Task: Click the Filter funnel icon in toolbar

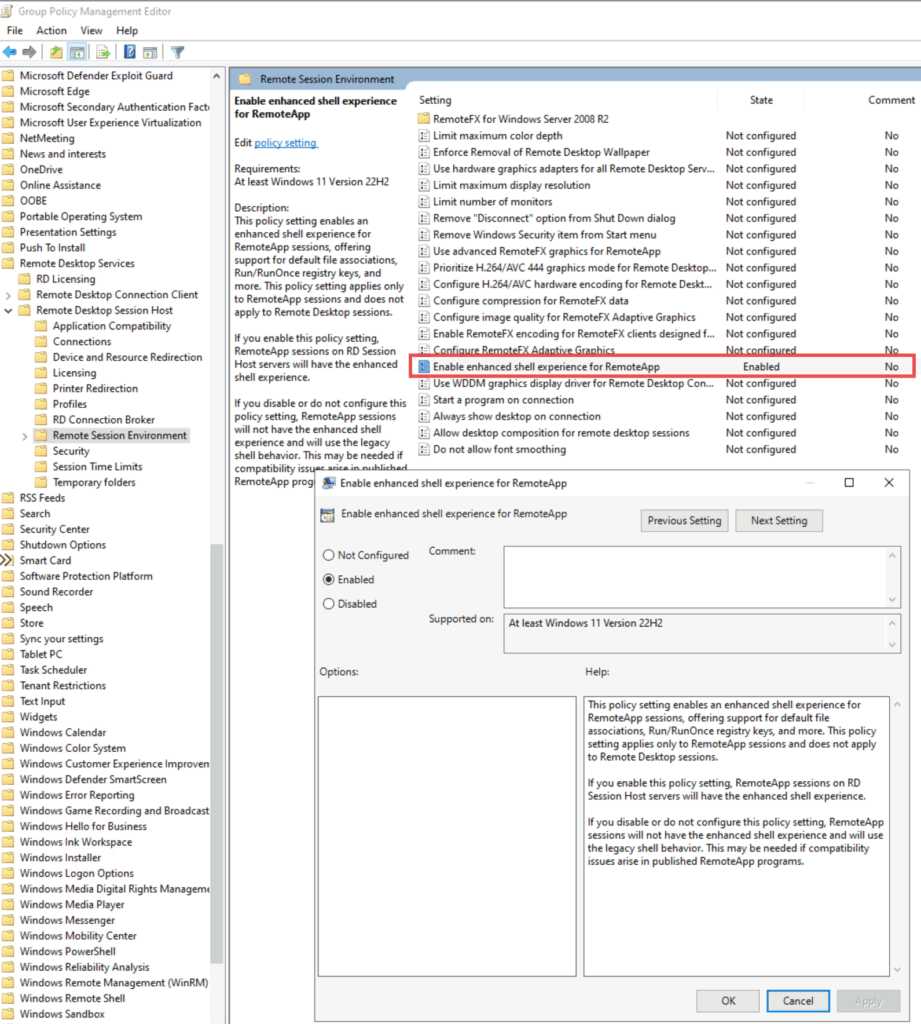Action: tap(177, 52)
